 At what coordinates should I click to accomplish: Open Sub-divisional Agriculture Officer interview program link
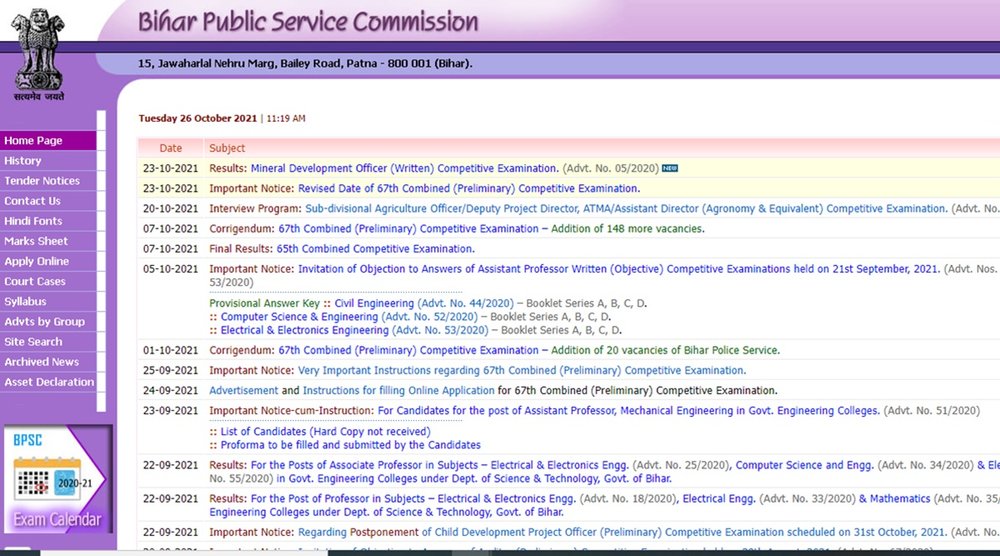626,208
